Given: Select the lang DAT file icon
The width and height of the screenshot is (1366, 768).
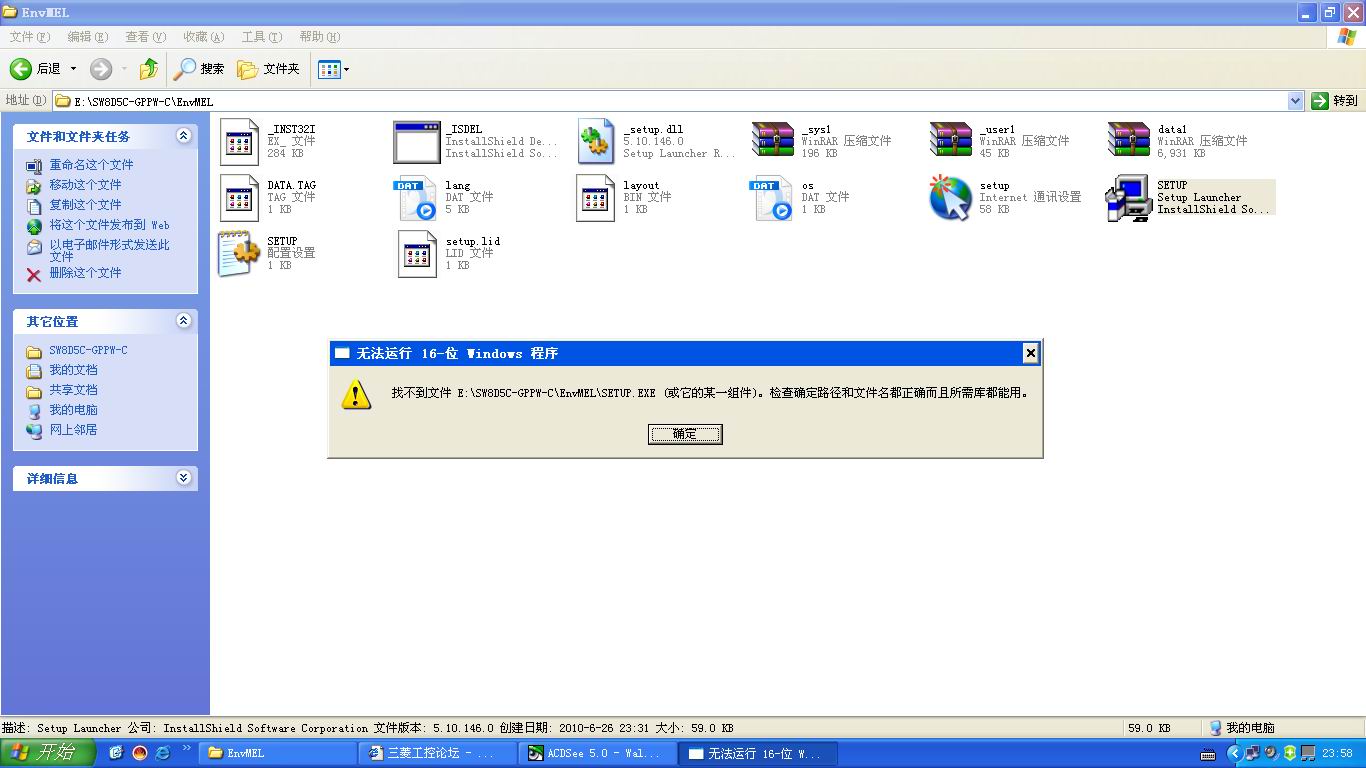Looking at the screenshot, I should pos(416,197).
